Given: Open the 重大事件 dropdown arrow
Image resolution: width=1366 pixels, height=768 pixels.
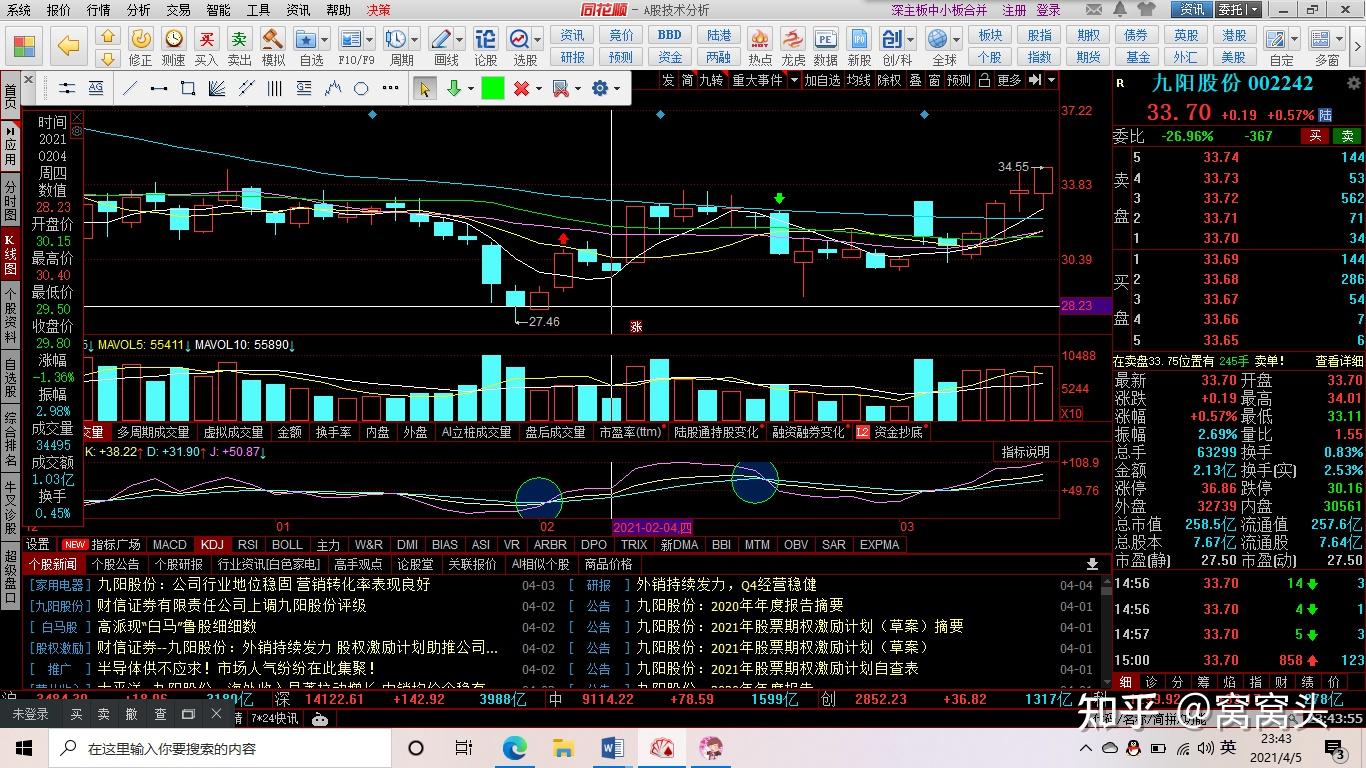Looking at the screenshot, I should tap(794, 80).
